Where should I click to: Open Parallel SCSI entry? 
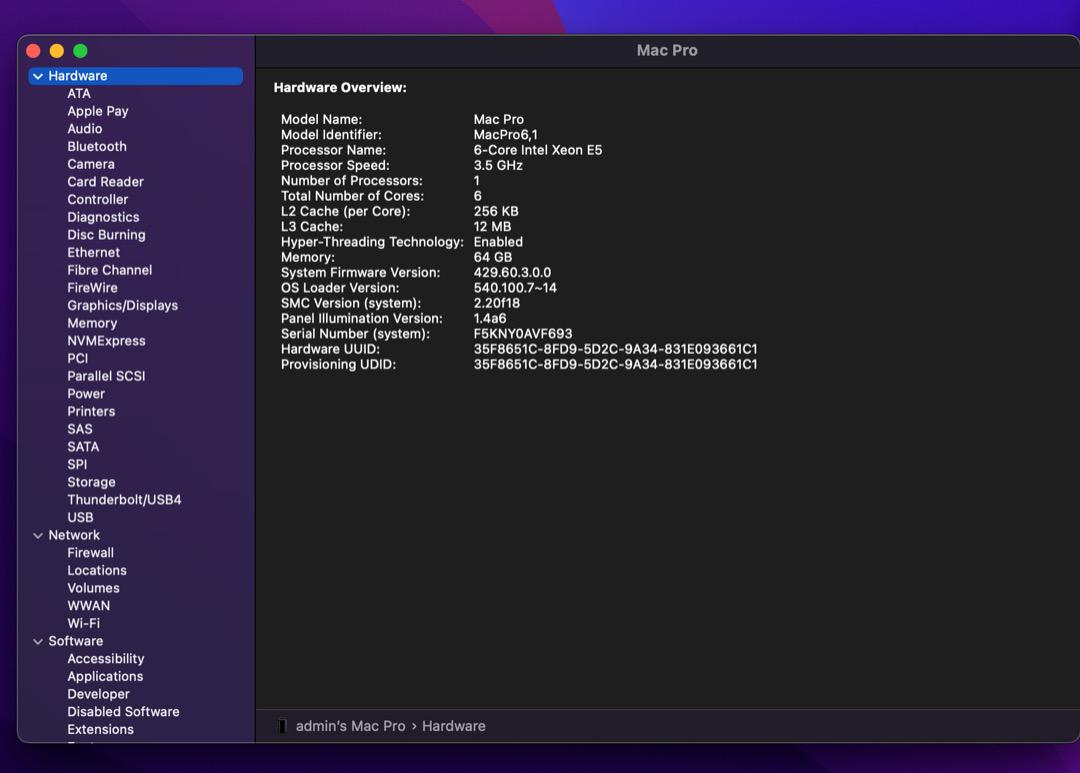[107, 376]
